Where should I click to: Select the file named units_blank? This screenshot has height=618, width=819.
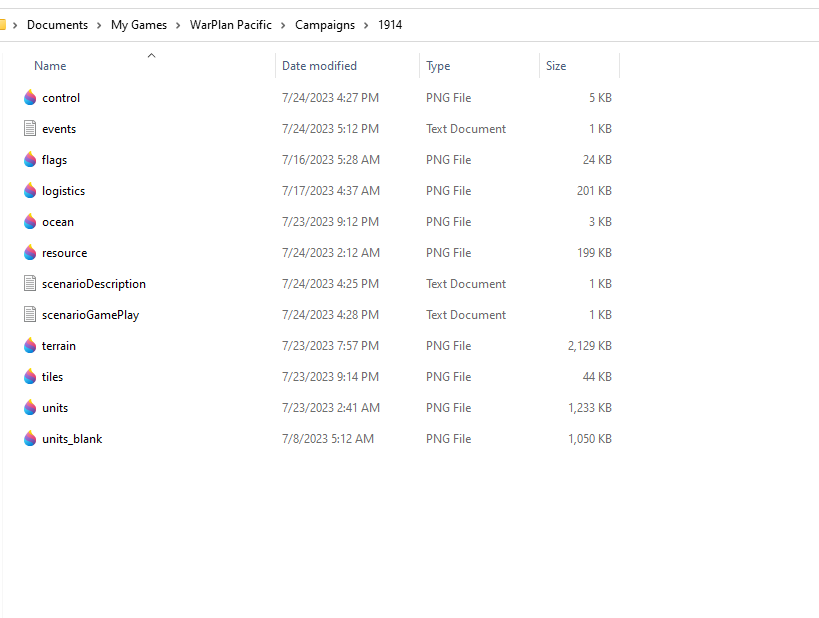(x=72, y=439)
